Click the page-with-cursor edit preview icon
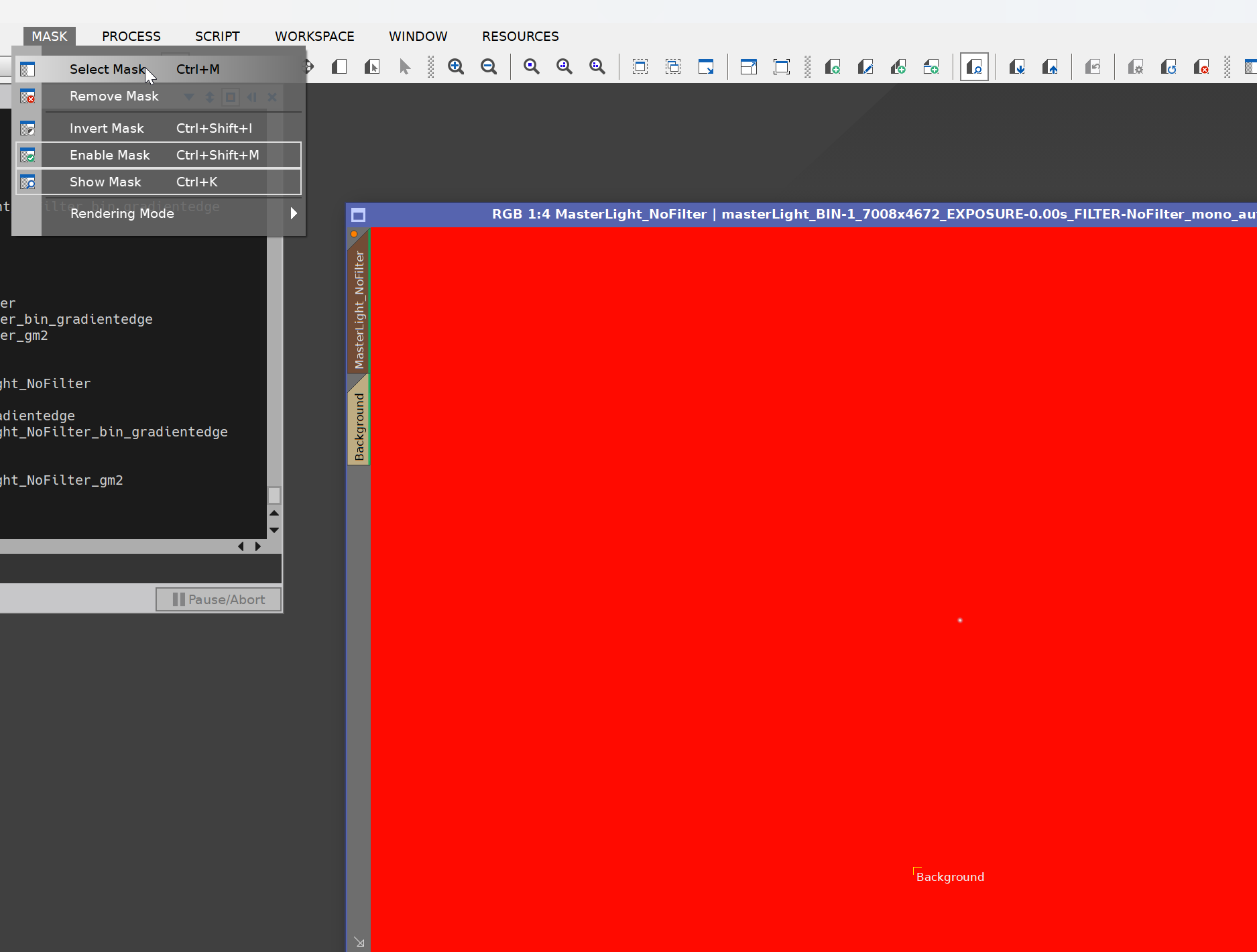The height and width of the screenshot is (952, 1257). click(372, 66)
